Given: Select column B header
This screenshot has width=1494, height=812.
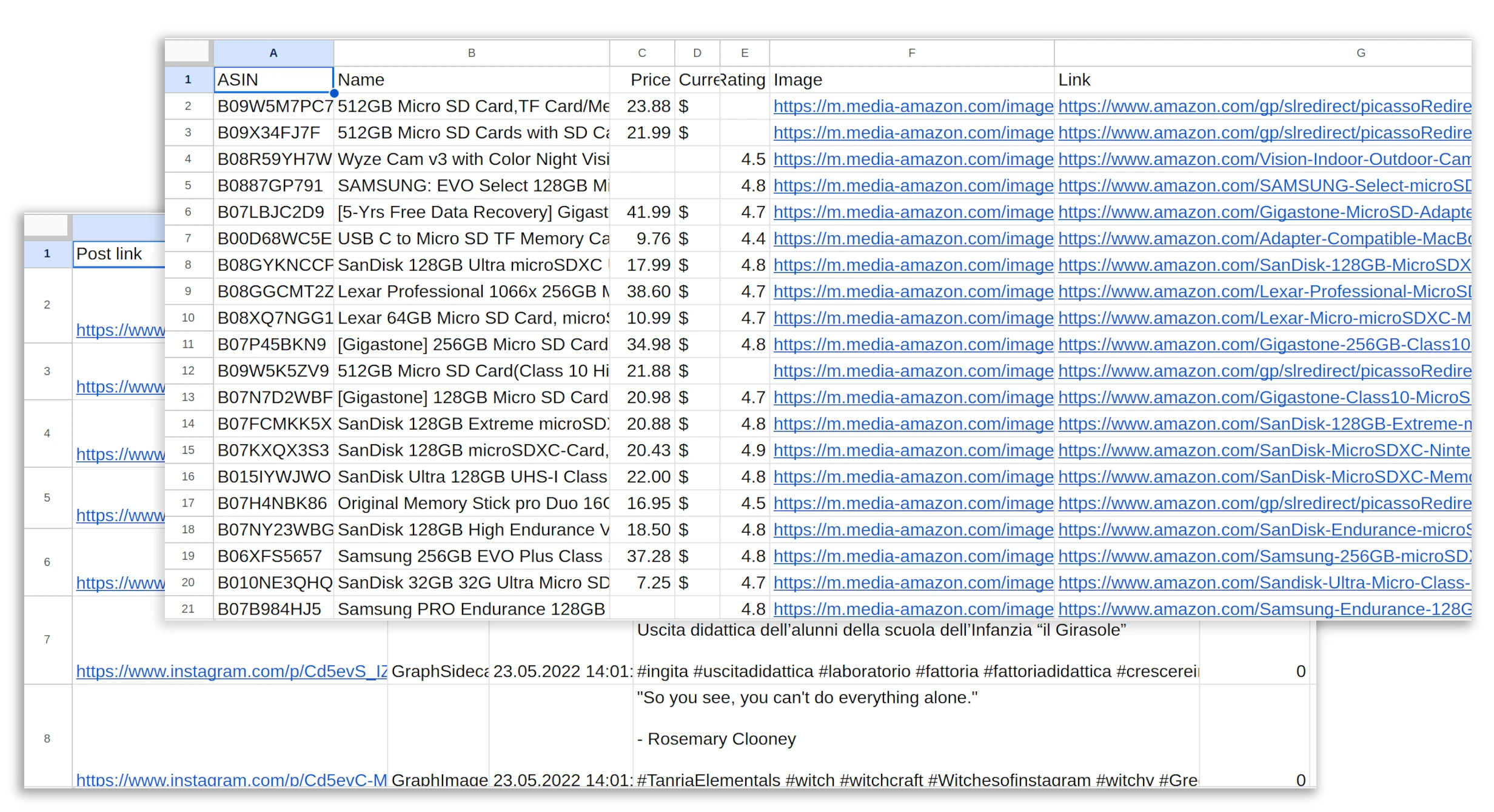Looking at the screenshot, I should click(x=471, y=53).
